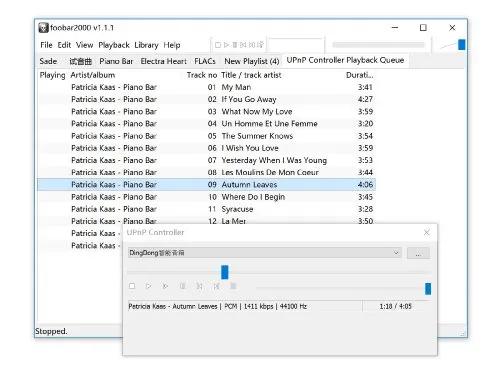The height and width of the screenshot is (375, 500).
Task: Click the Stop icon in UPnP Controller
Action: [x=132, y=286]
